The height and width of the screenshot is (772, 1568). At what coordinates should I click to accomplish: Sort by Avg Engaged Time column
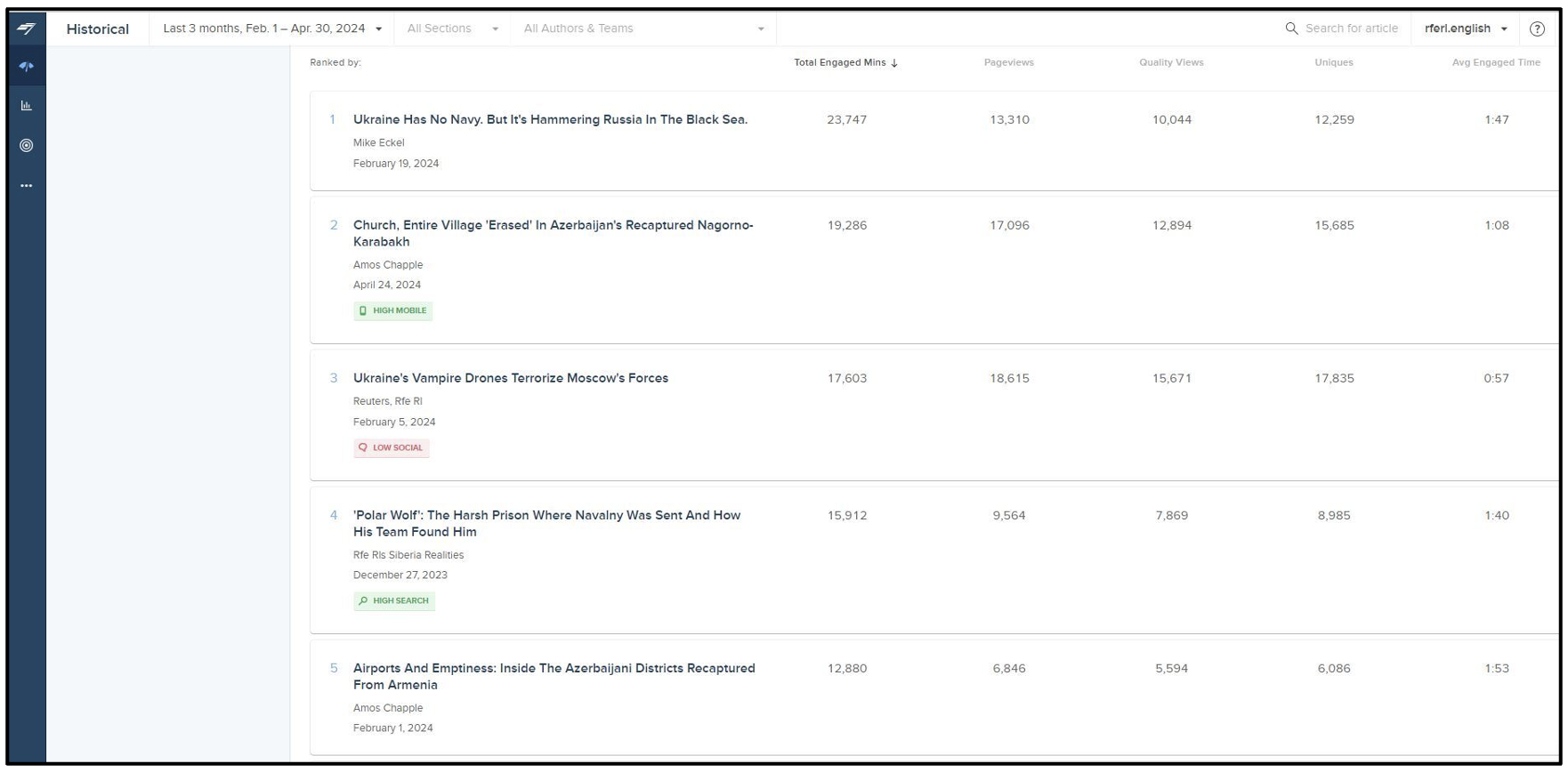[x=1496, y=62]
